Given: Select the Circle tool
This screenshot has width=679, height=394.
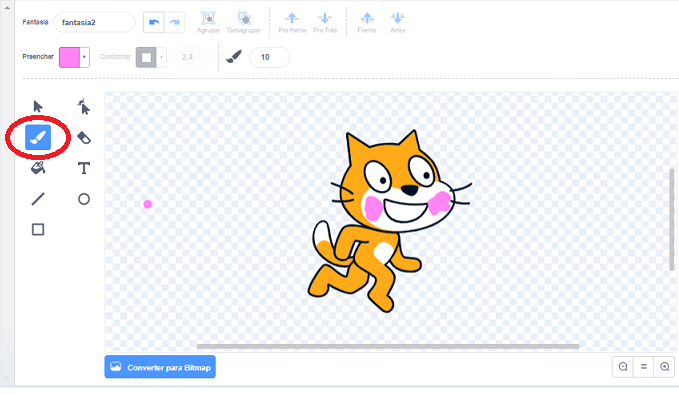Looking at the screenshot, I should (x=84, y=199).
